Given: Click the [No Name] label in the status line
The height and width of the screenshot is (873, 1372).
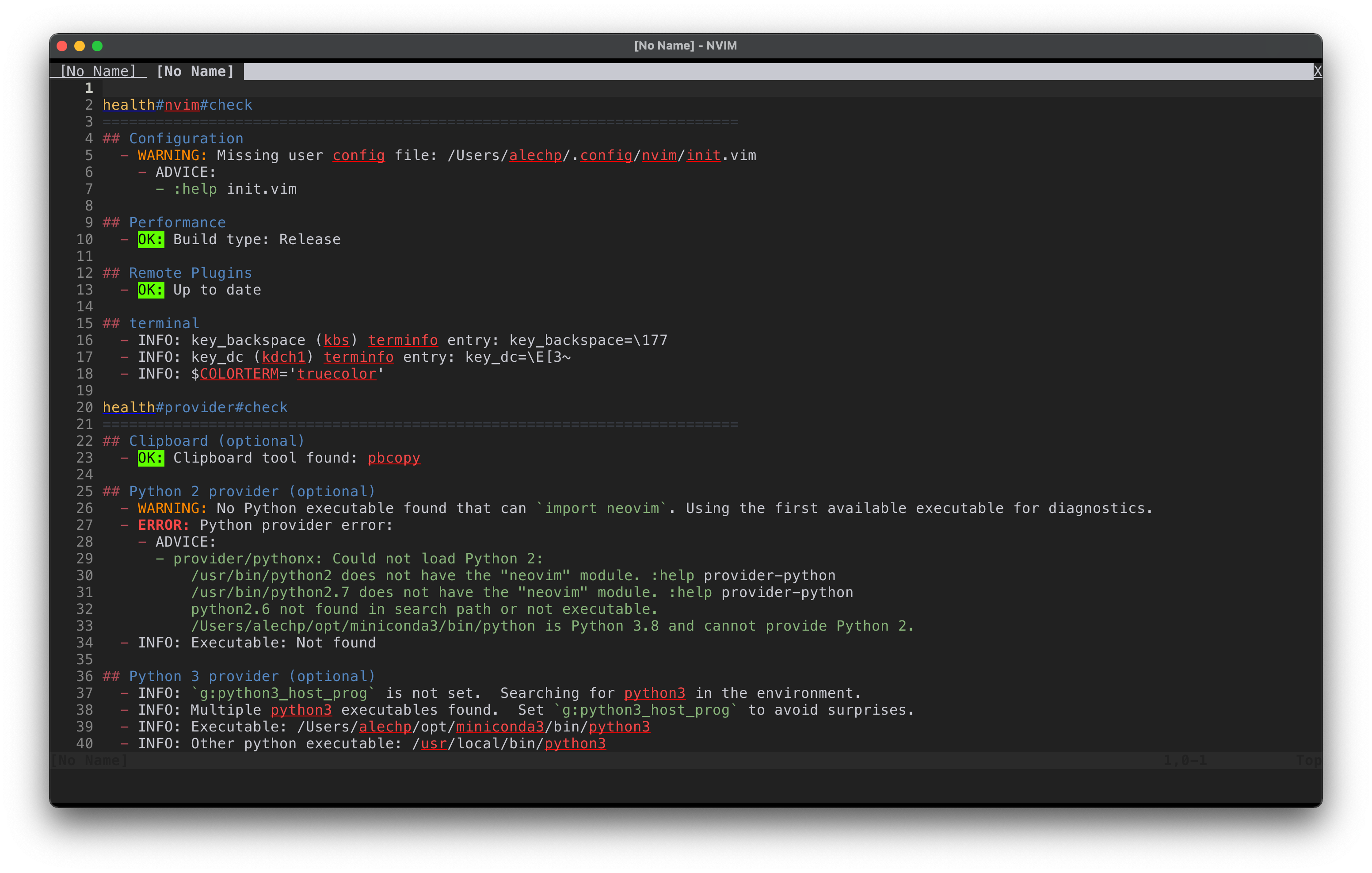Looking at the screenshot, I should pos(89,760).
